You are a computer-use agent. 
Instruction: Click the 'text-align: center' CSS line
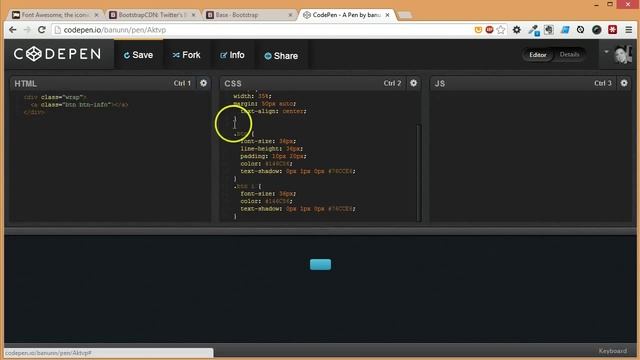coord(273,111)
